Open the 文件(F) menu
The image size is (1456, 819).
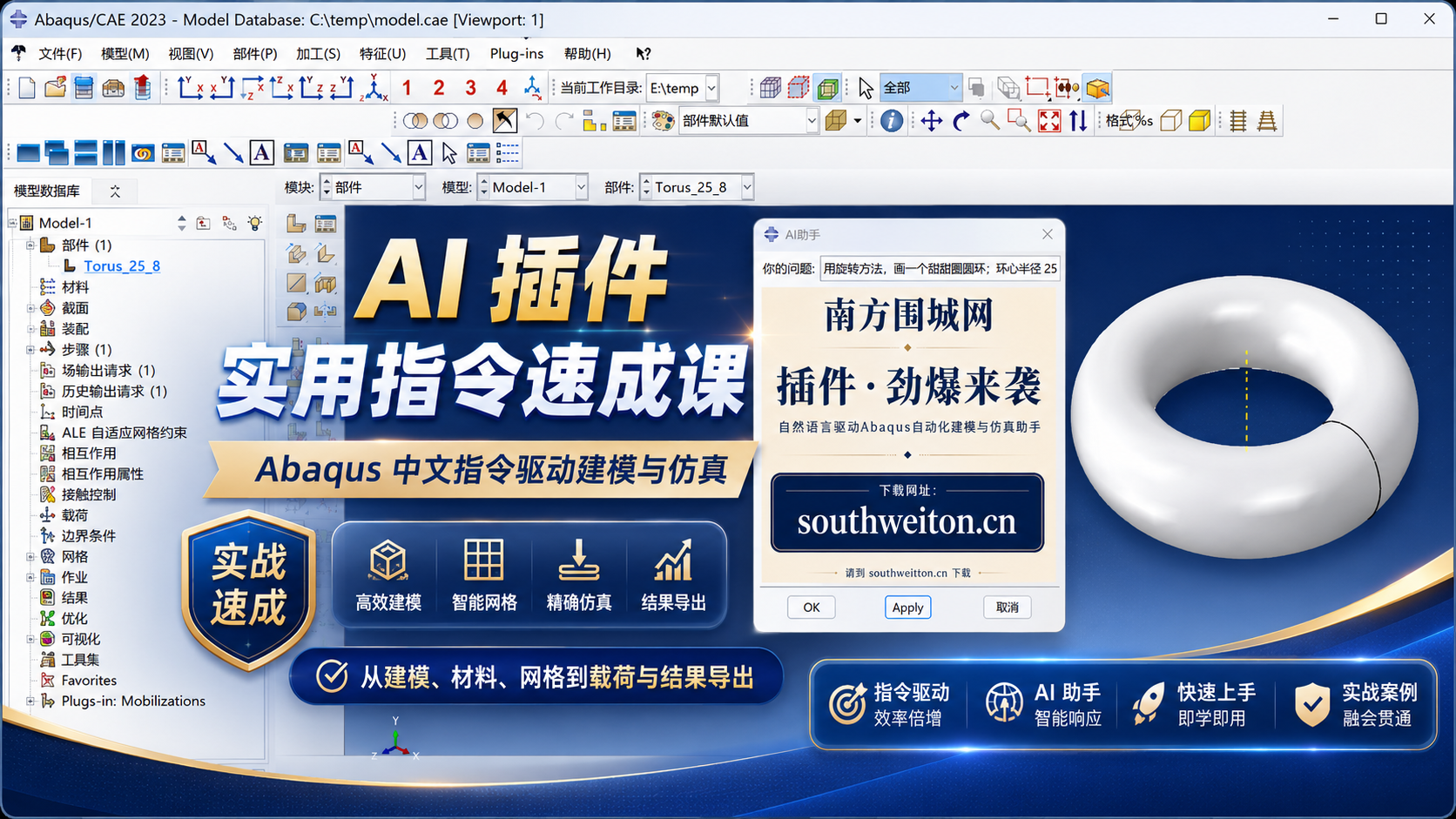pyautogui.click(x=60, y=54)
